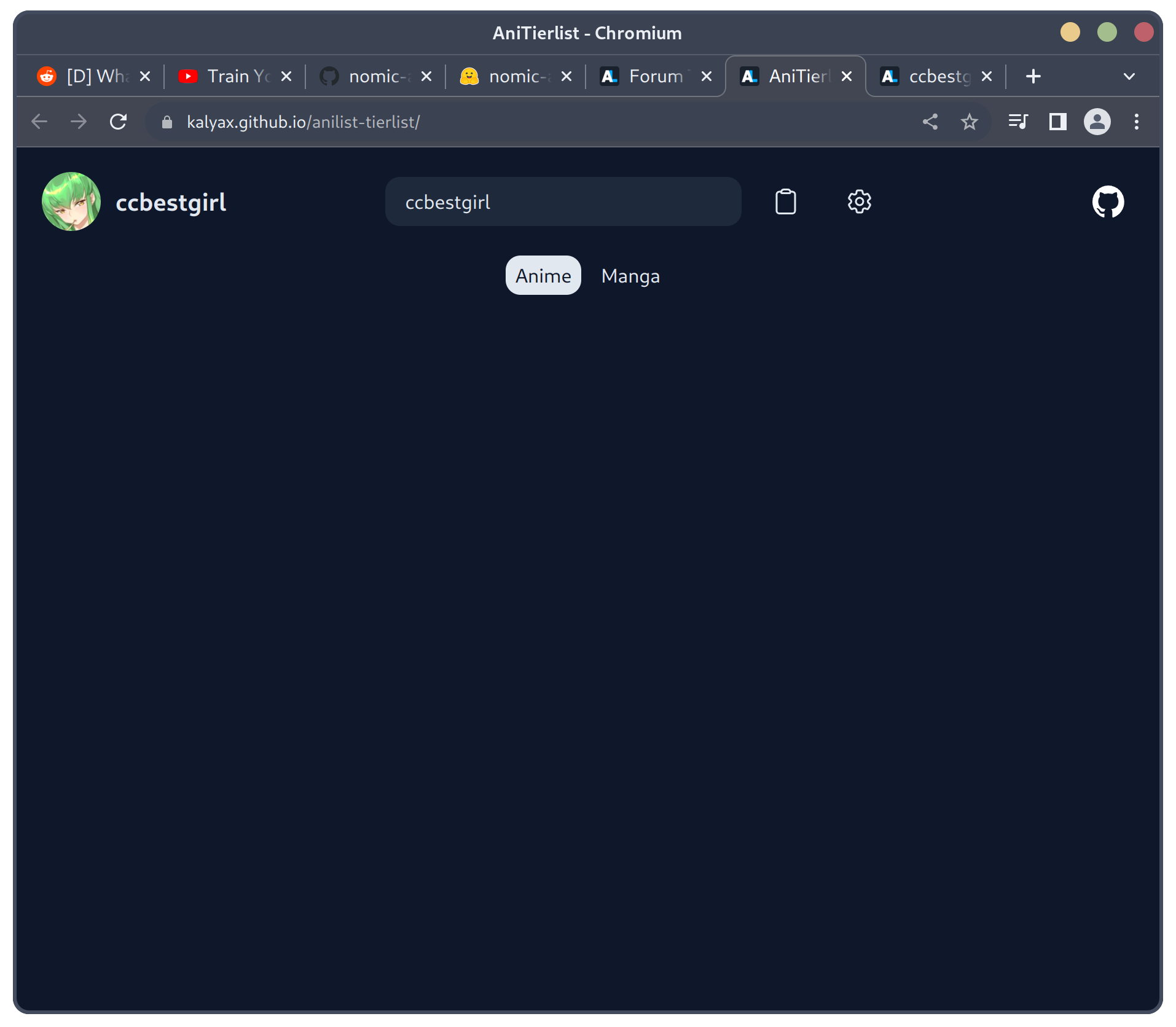Click the ccbestgirl username heading
Screen dimensions: 1176x1027
171,202
